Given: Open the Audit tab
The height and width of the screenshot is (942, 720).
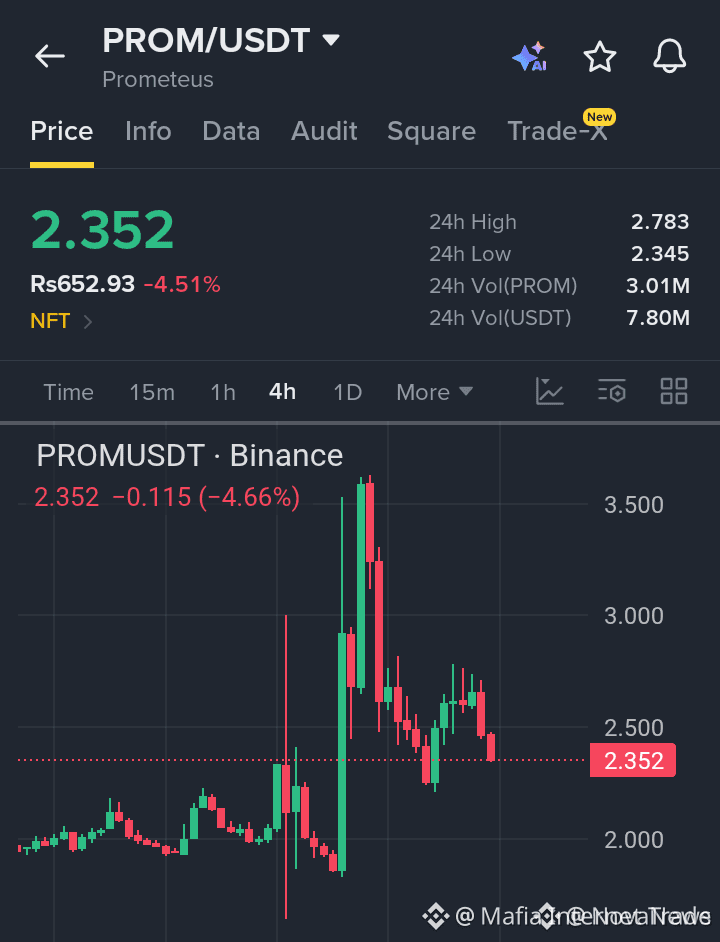Looking at the screenshot, I should pyautogui.click(x=325, y=131).
